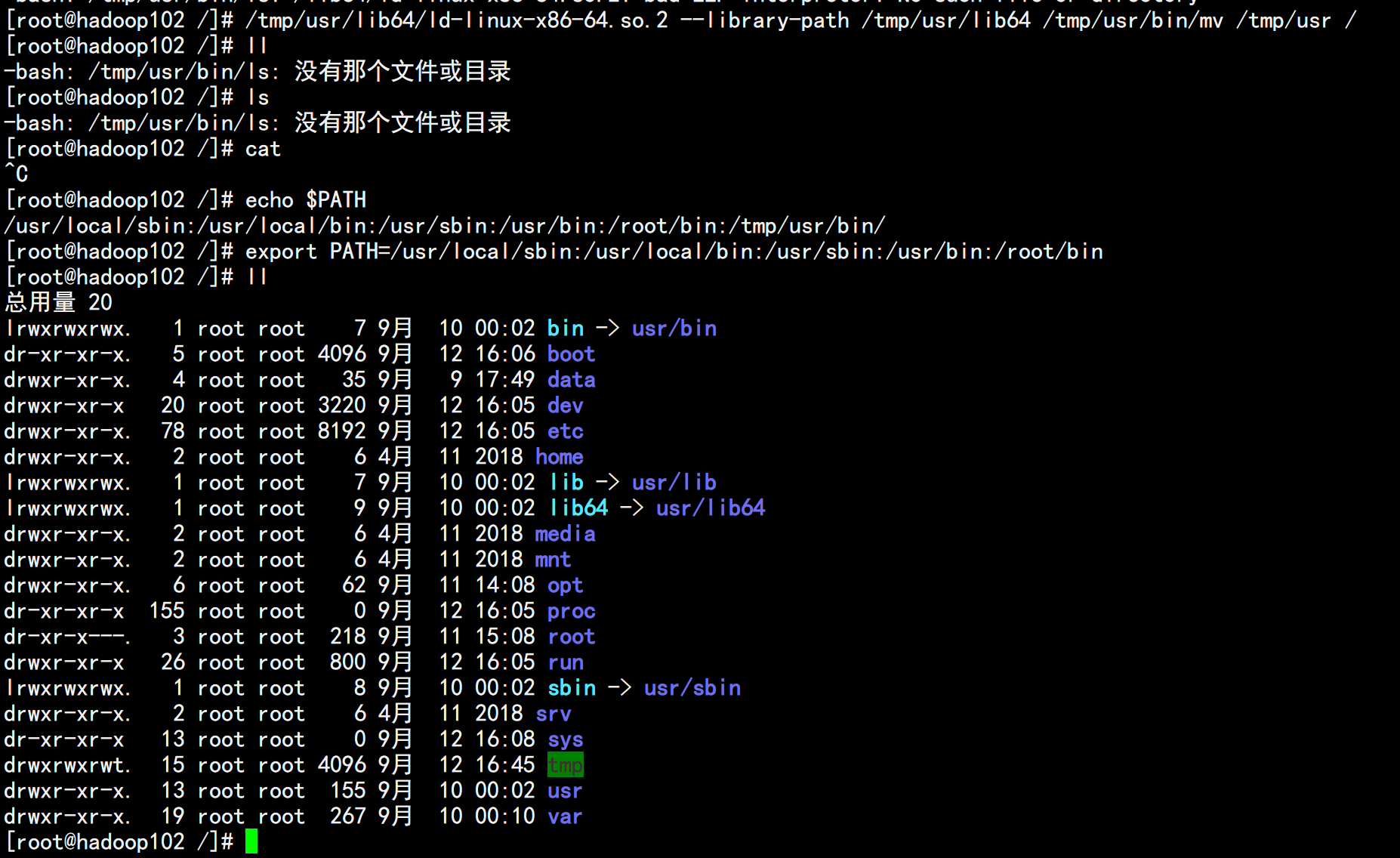Click the 'var' directory entry
This screenshot has height=858, width=1400.
565,816
